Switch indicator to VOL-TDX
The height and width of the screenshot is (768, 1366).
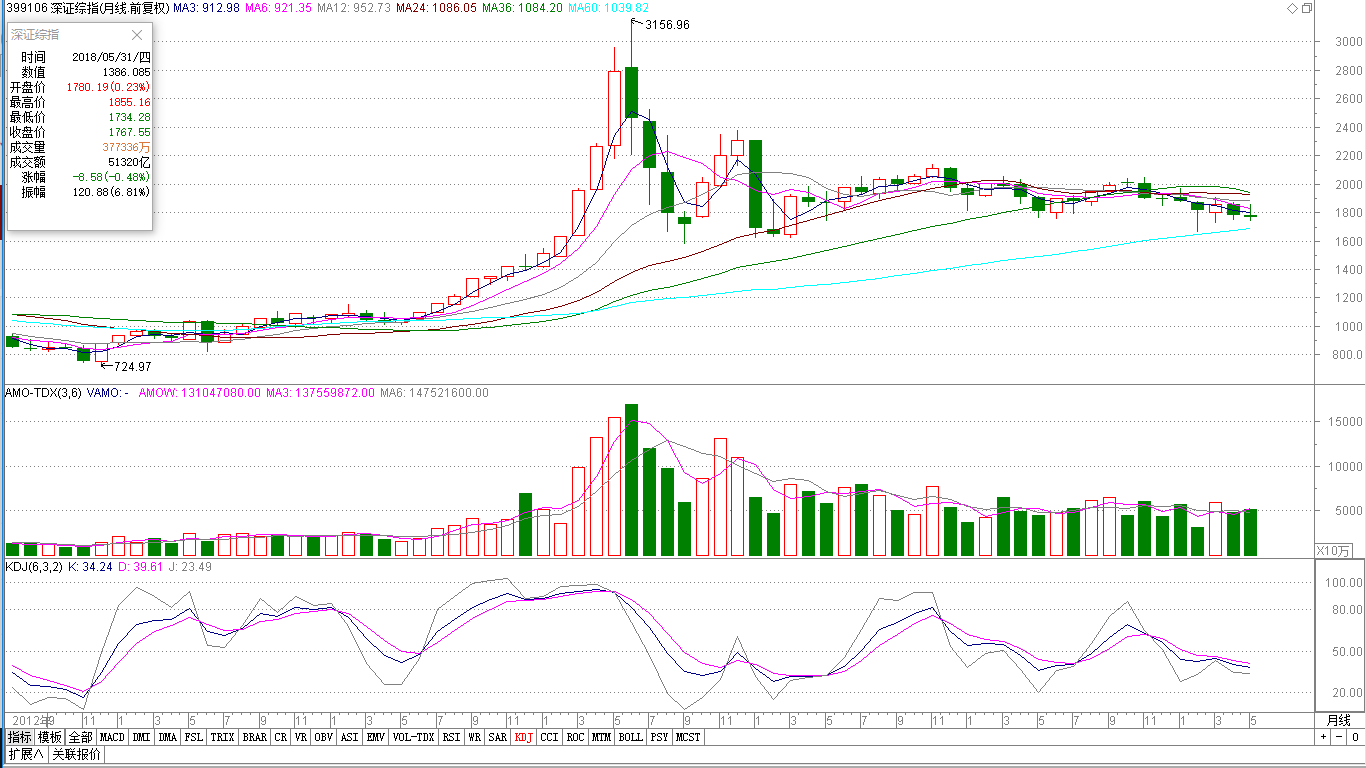(x=414, y=737)
